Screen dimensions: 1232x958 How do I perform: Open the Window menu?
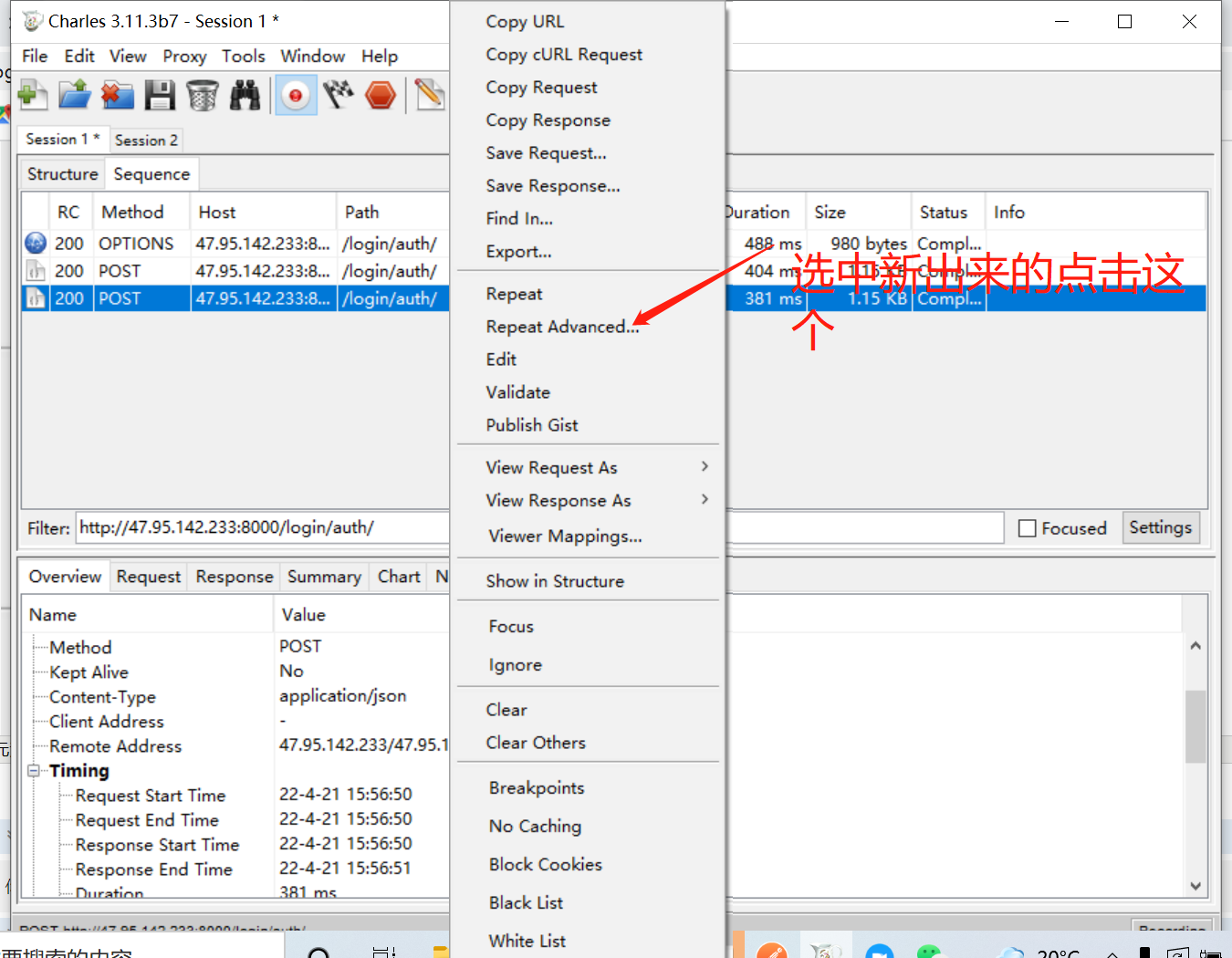312,56
